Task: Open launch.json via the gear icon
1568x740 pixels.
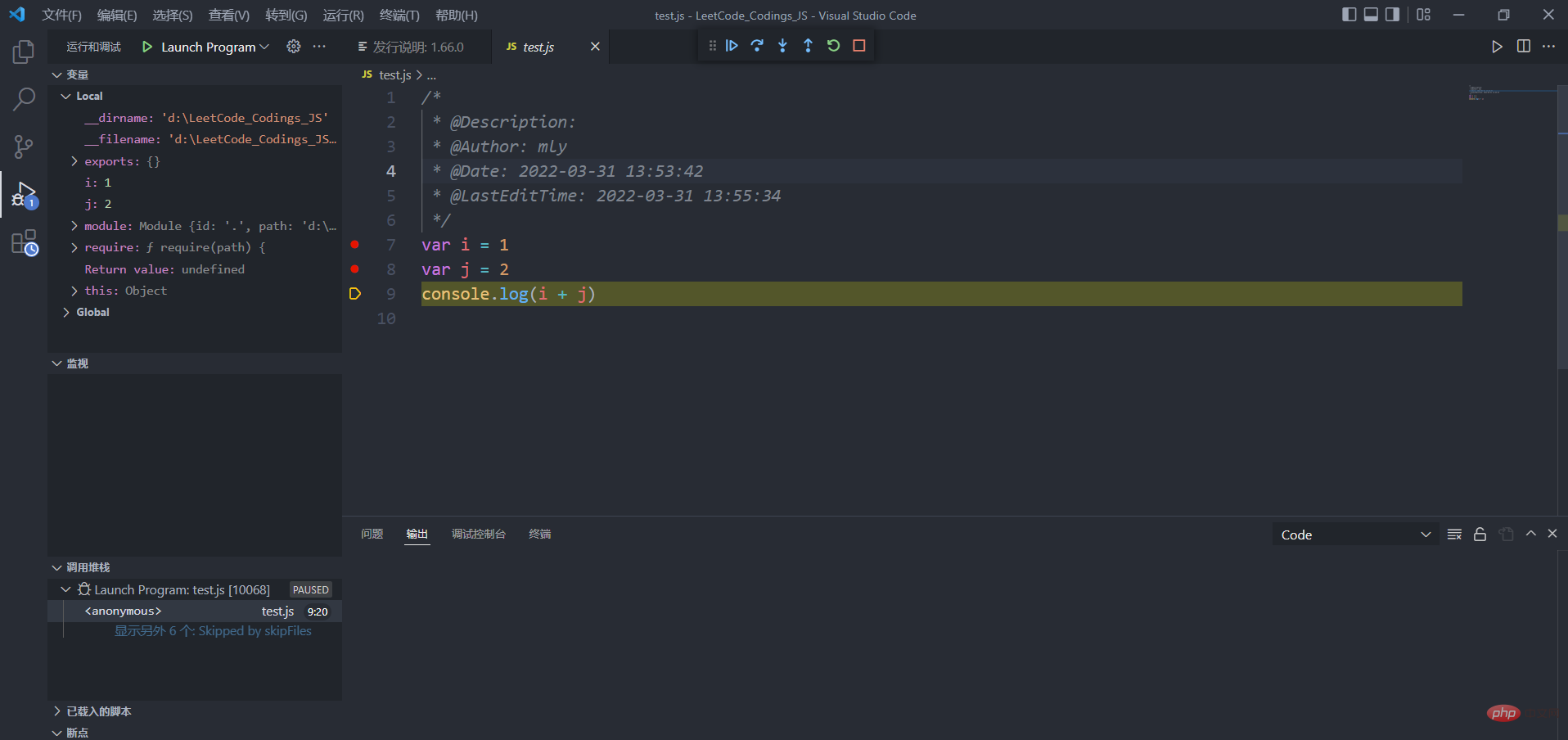Action: 293,47
